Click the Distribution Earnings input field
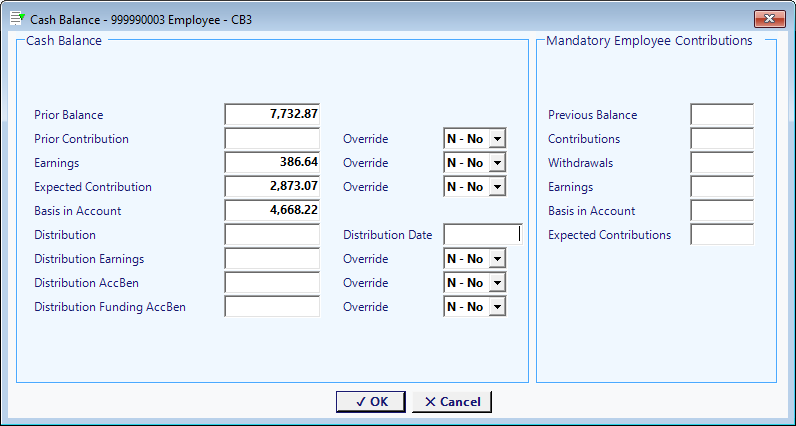Screen dimensions: 796x426 (272, 258)
